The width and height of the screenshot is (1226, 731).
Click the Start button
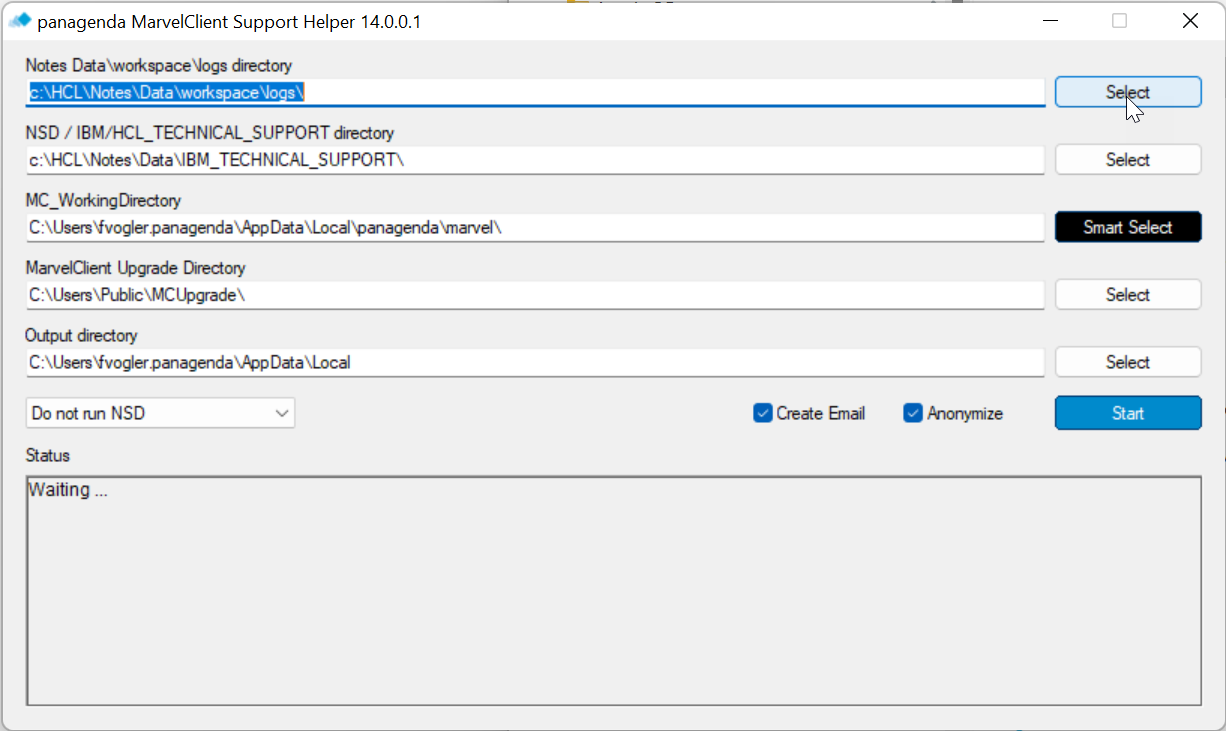[1128, 413]
